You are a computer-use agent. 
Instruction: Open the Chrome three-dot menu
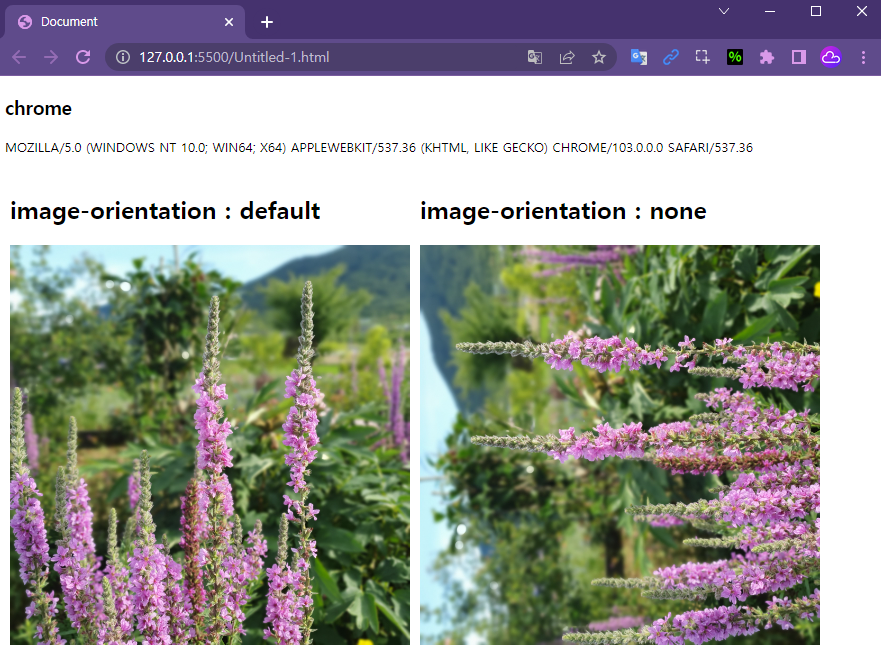864,57
